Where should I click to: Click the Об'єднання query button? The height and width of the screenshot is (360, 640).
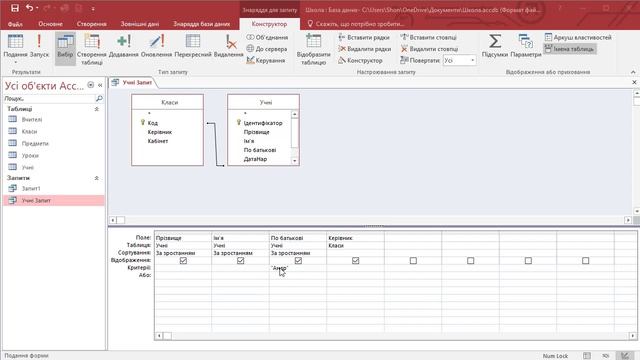(x=267, y=37)
